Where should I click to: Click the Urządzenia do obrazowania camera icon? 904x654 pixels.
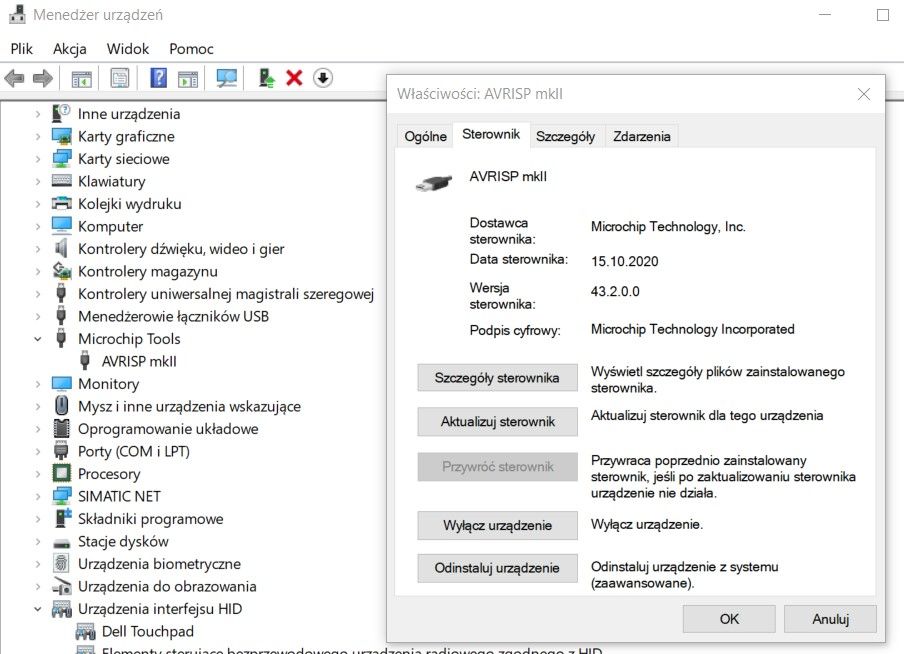pos(61,586)
